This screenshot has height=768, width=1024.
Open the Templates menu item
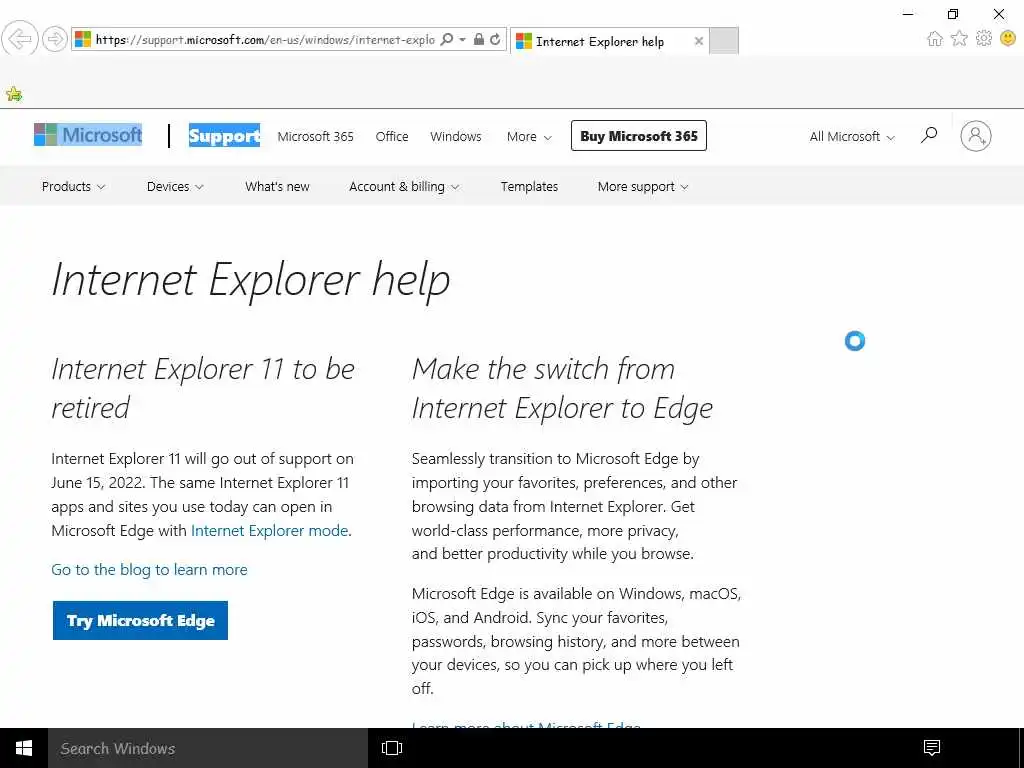point(529,186)
